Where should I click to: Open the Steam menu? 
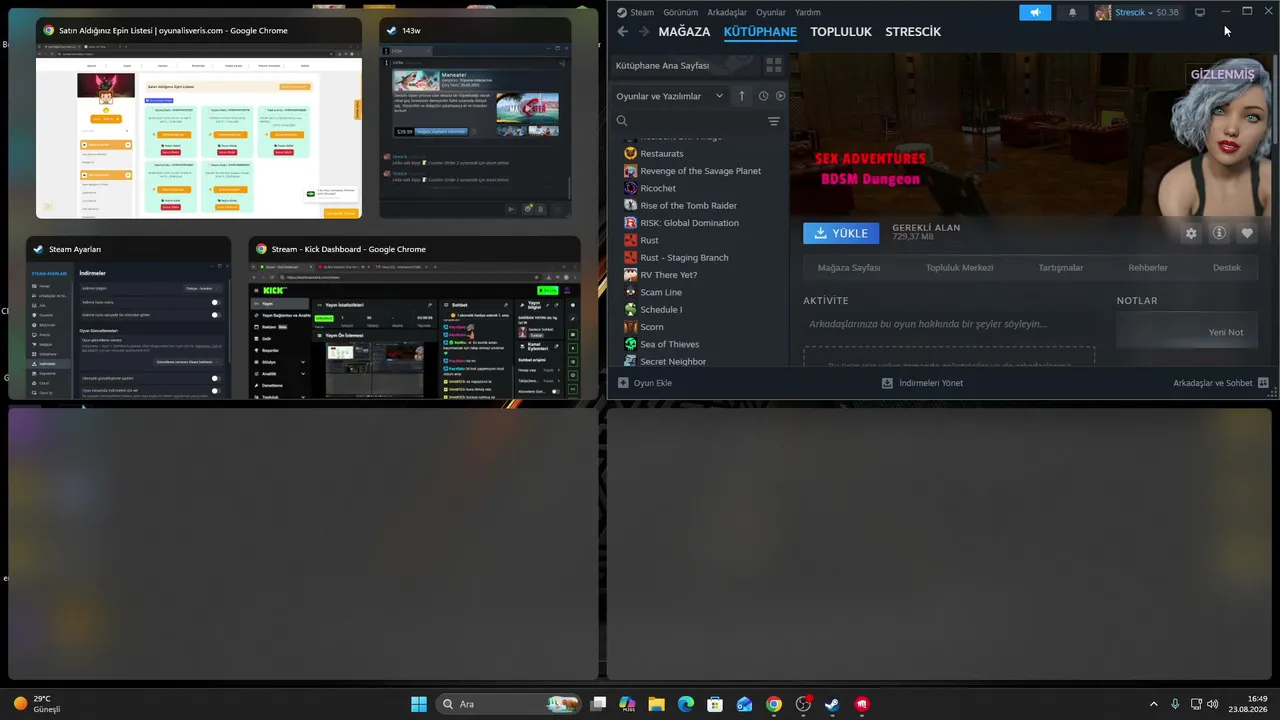642,13
